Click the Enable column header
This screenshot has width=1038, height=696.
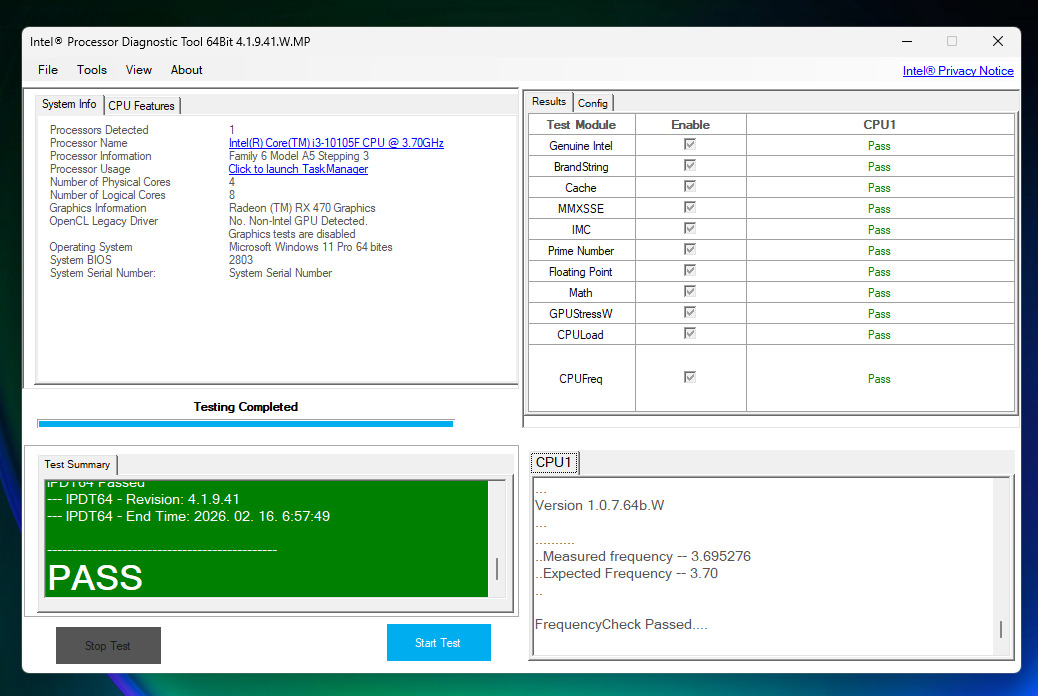[690, 124]
